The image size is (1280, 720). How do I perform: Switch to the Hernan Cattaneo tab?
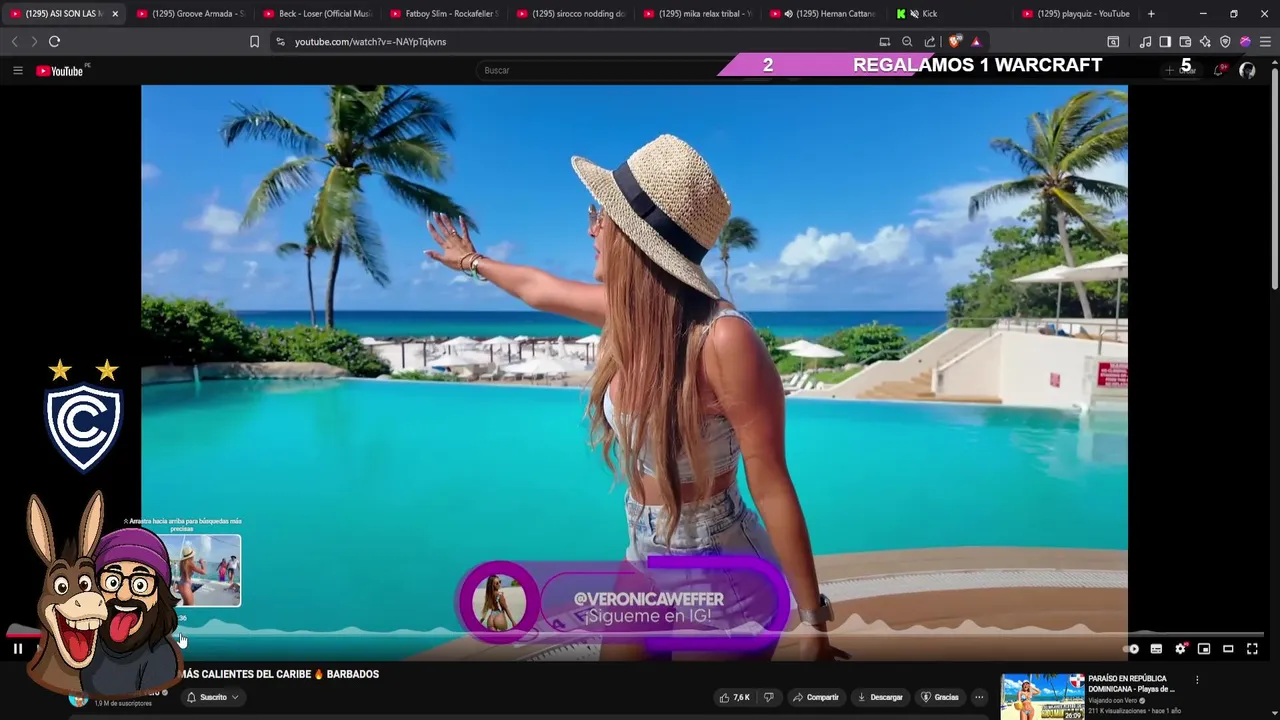[x=825, y=14]
